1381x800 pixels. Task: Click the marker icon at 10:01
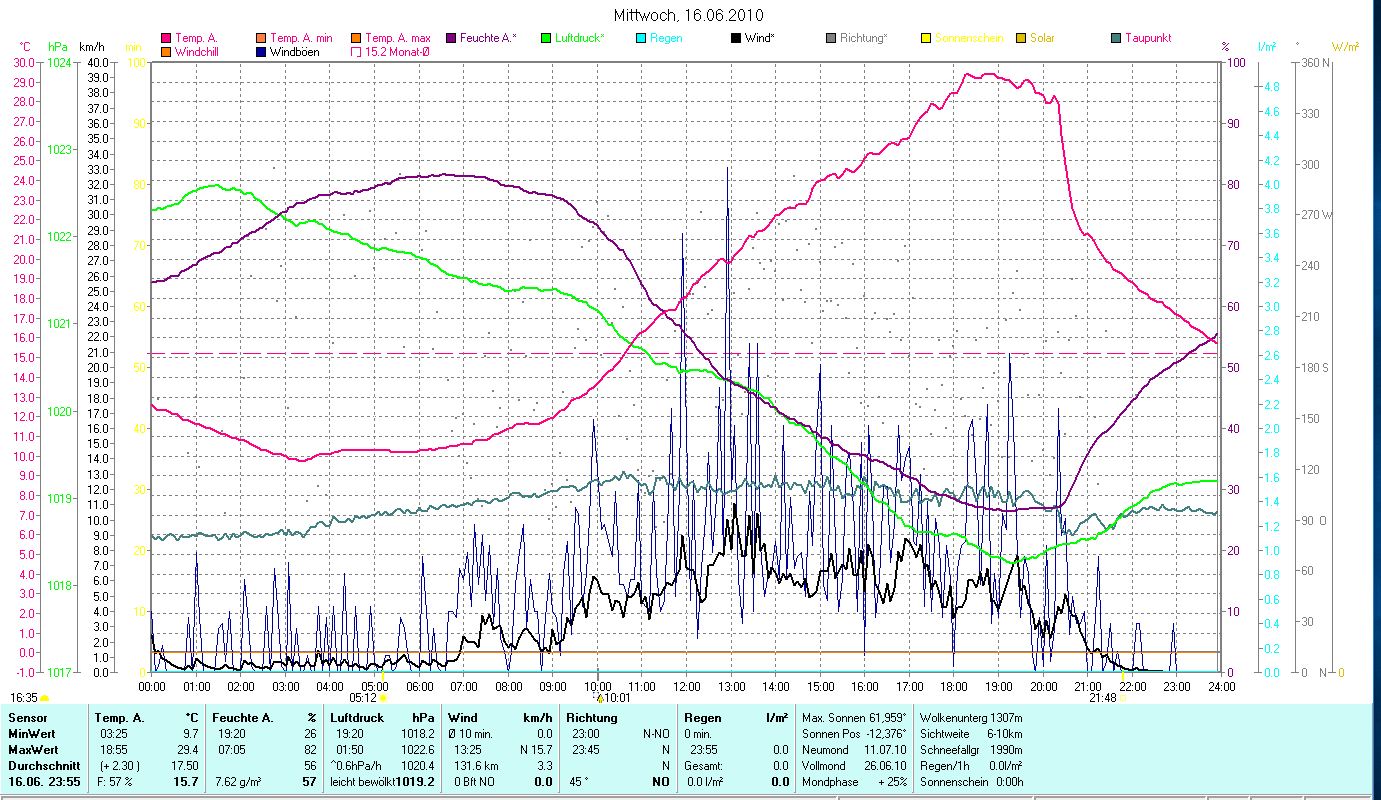point(599,698)
